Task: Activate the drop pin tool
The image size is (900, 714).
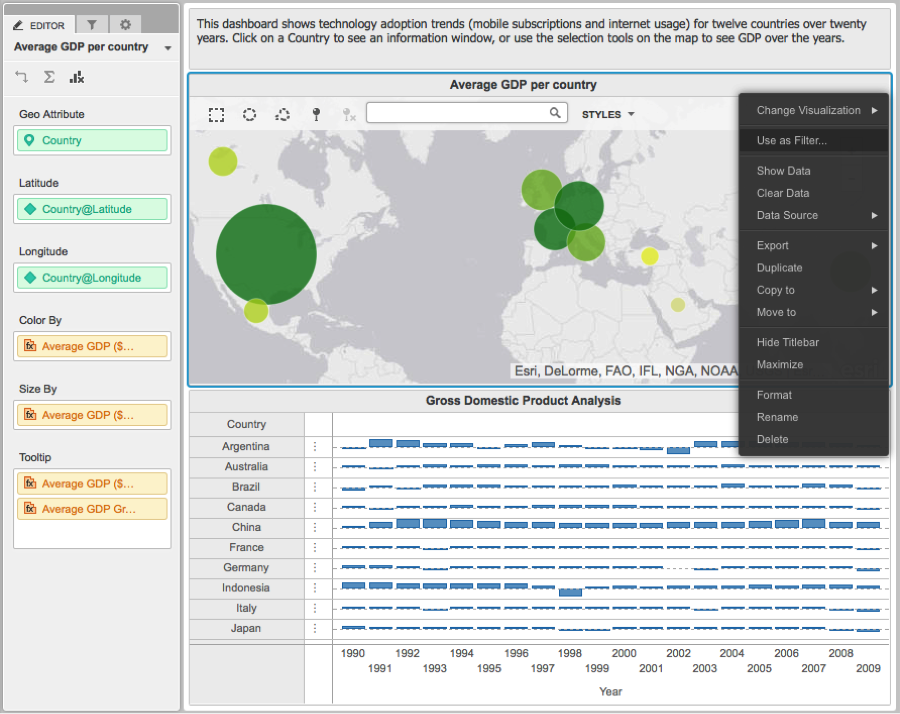Action: (316, 113)
